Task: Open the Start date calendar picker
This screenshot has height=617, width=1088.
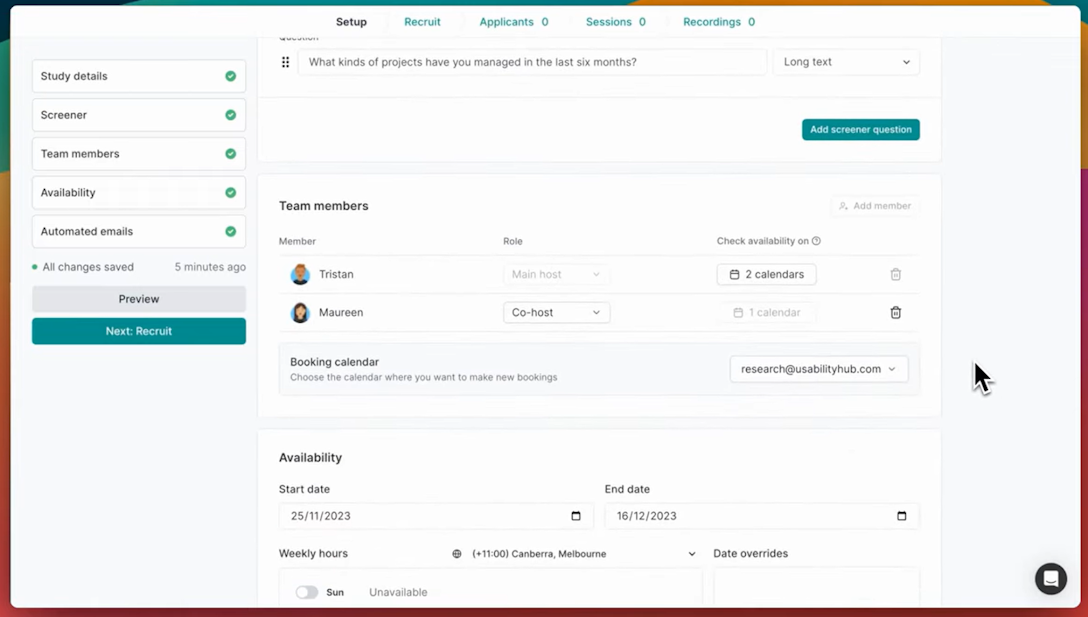Action: click(575, 515)
